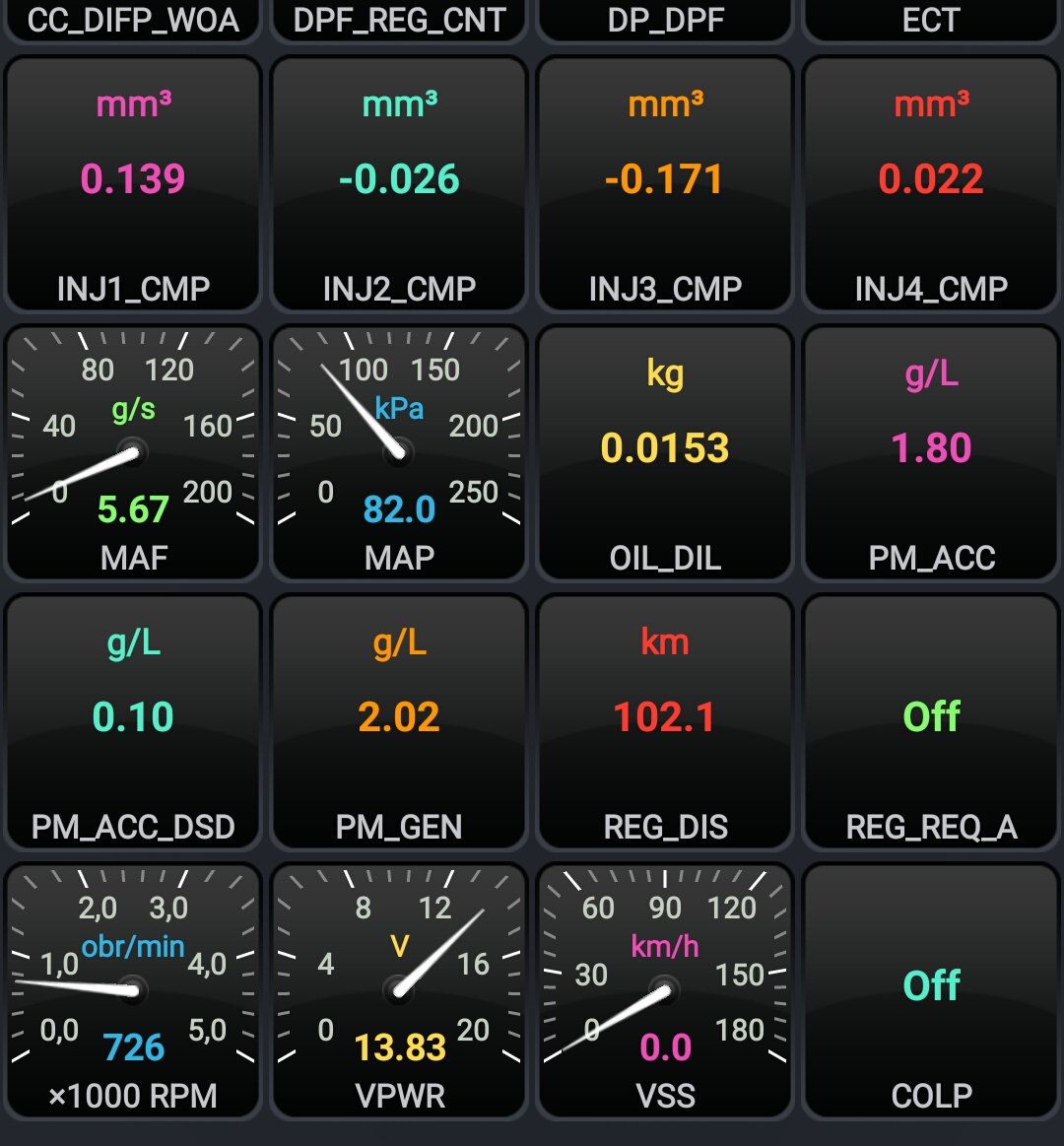Viewport: 1064px width, 1146px height.
Task: Tap the REG_DIS distance tile
Action: click(665, 722)
